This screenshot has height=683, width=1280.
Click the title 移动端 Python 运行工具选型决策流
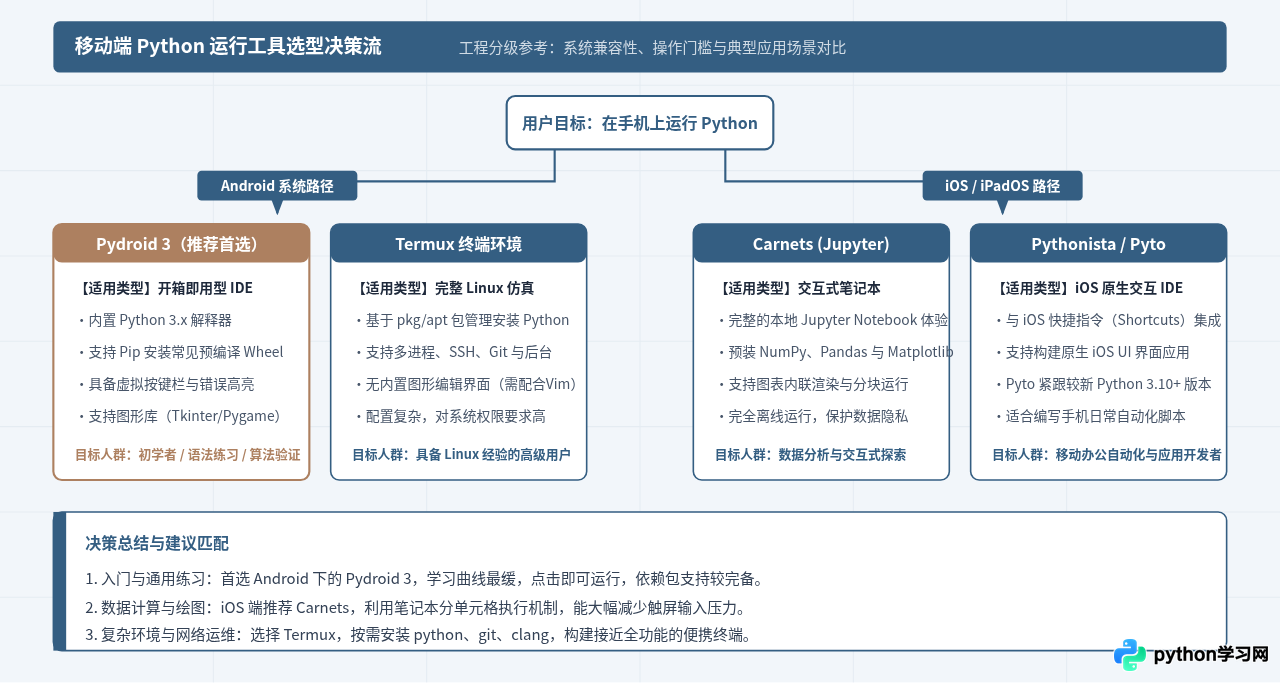[x=228, y=46]
